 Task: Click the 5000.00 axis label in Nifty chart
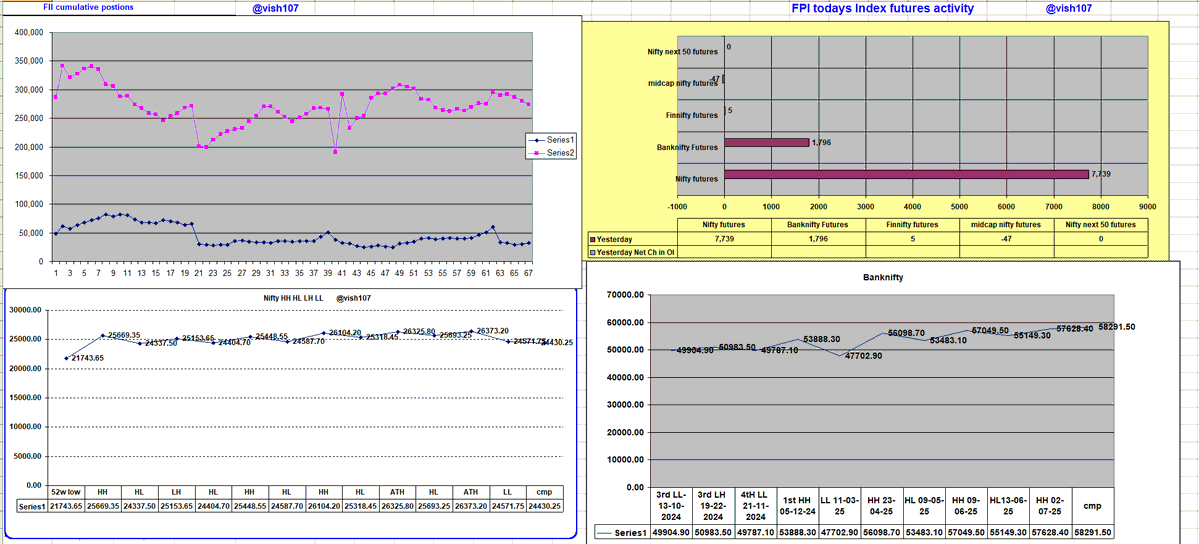click(28, 456)
